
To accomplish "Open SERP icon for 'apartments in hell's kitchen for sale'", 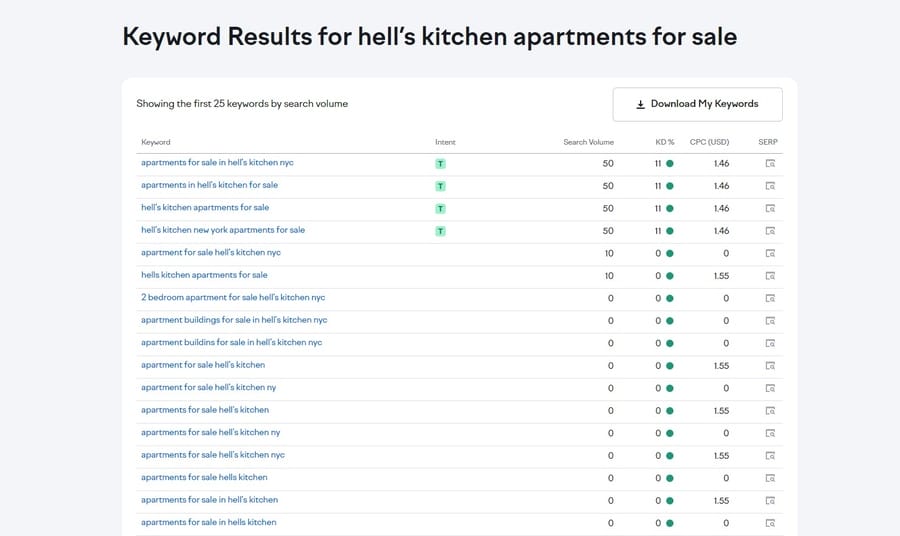I will click(770, 186).
